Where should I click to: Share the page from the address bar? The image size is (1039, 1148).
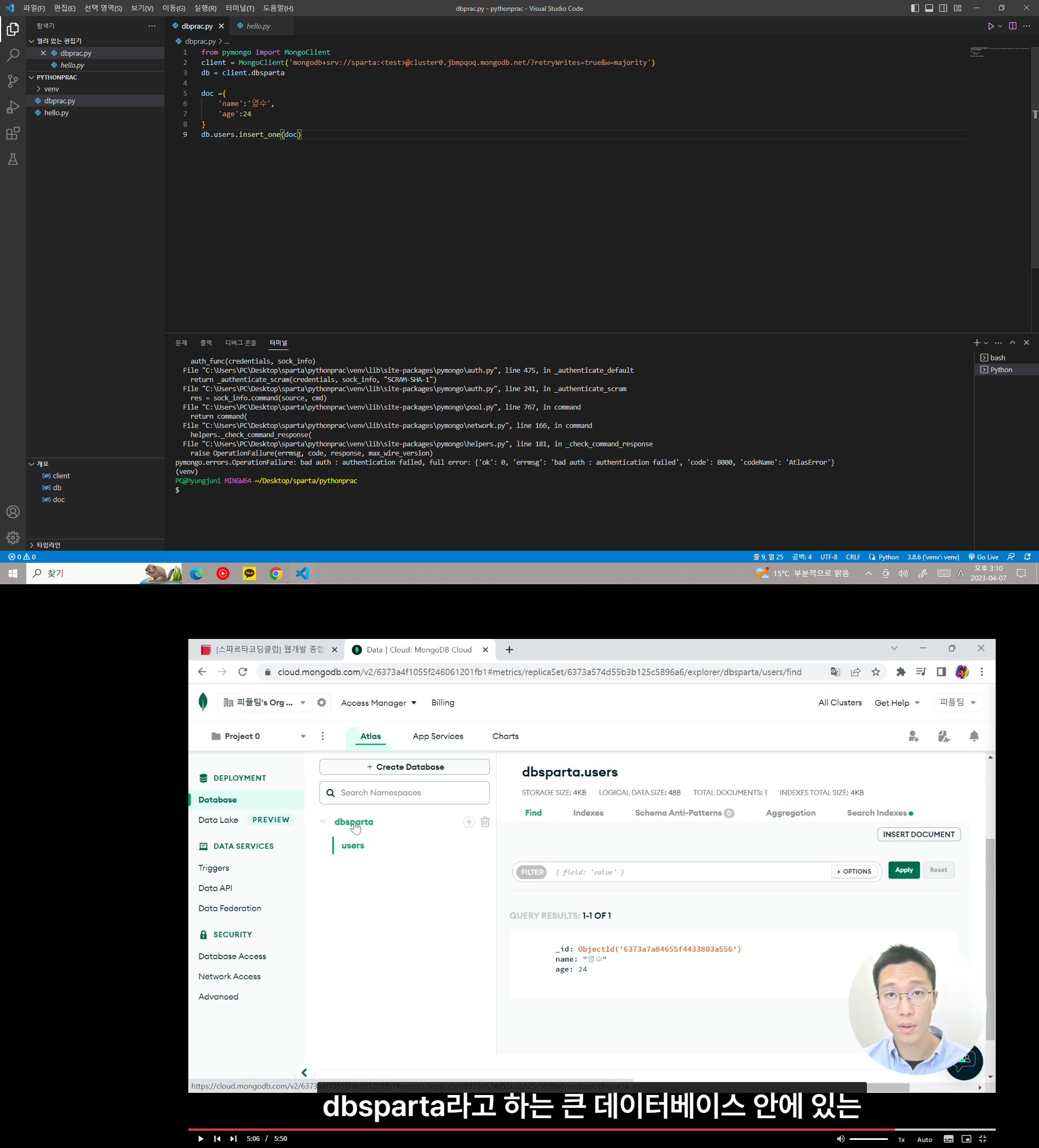(x=856, y=672)
